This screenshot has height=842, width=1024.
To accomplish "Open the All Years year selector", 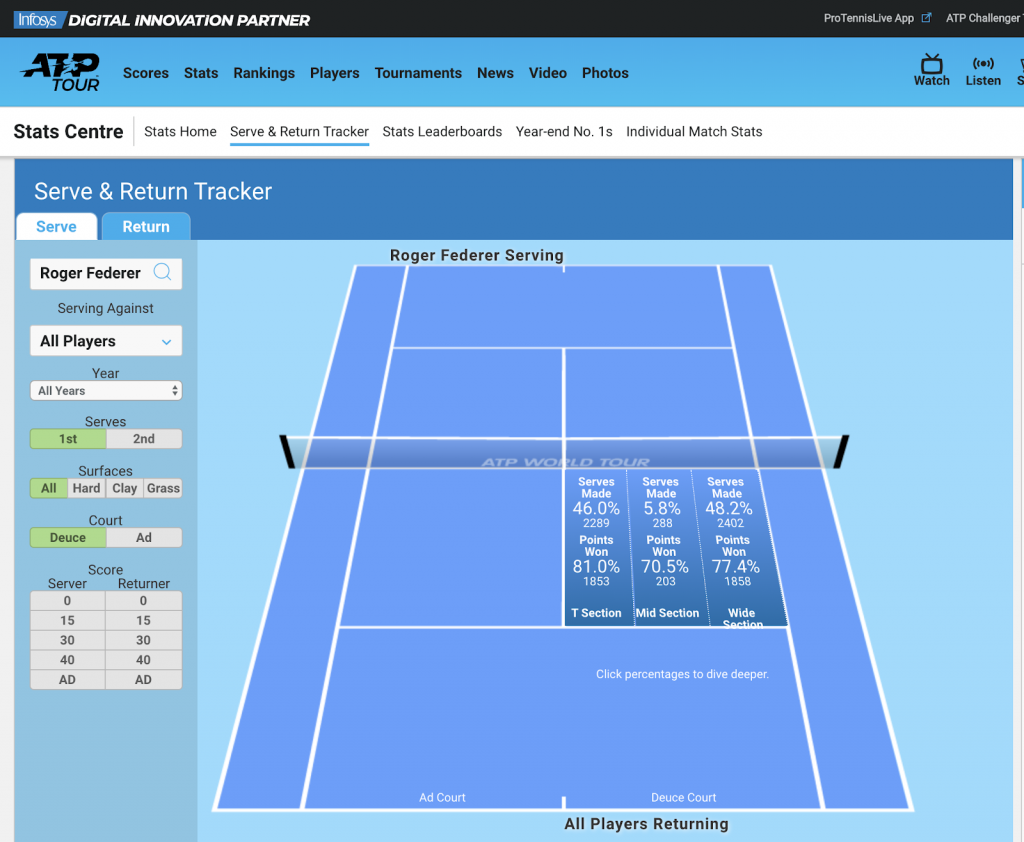I will pyautogui.click(x=106, y=391).
